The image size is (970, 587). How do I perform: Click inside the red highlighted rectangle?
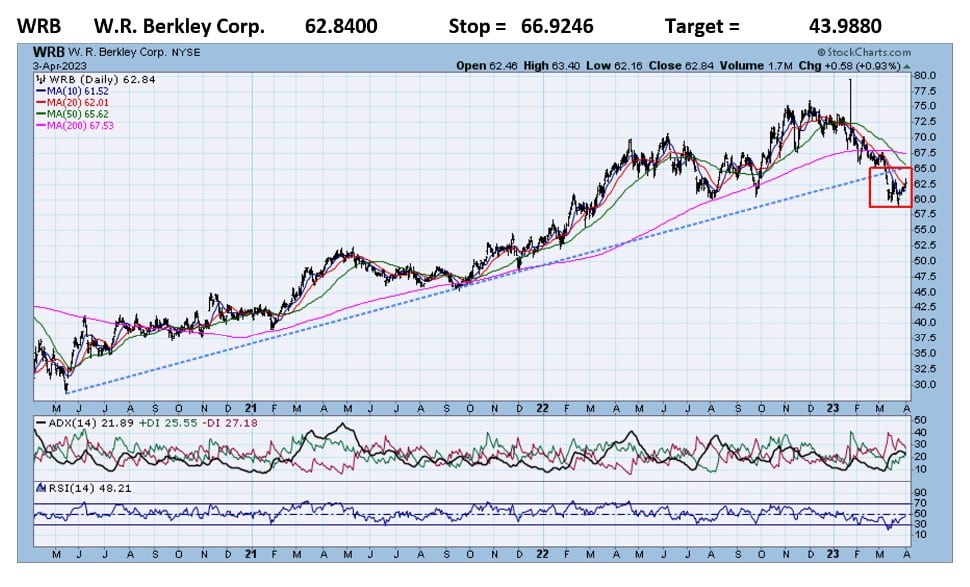[889, 187]
